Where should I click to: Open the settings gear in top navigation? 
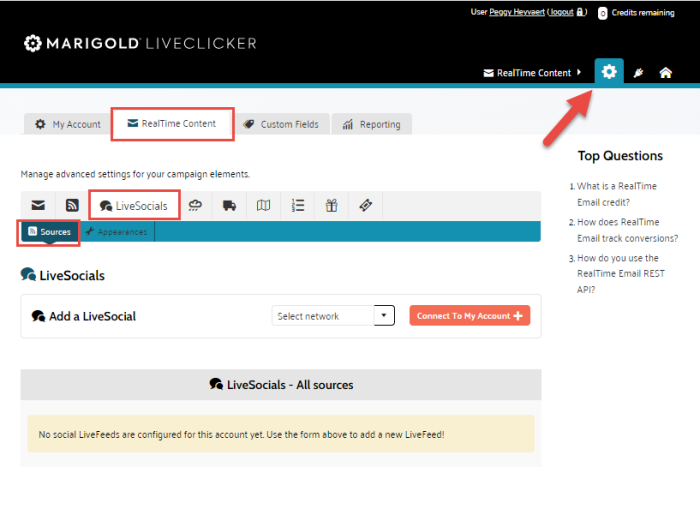(x=609, y=71)
